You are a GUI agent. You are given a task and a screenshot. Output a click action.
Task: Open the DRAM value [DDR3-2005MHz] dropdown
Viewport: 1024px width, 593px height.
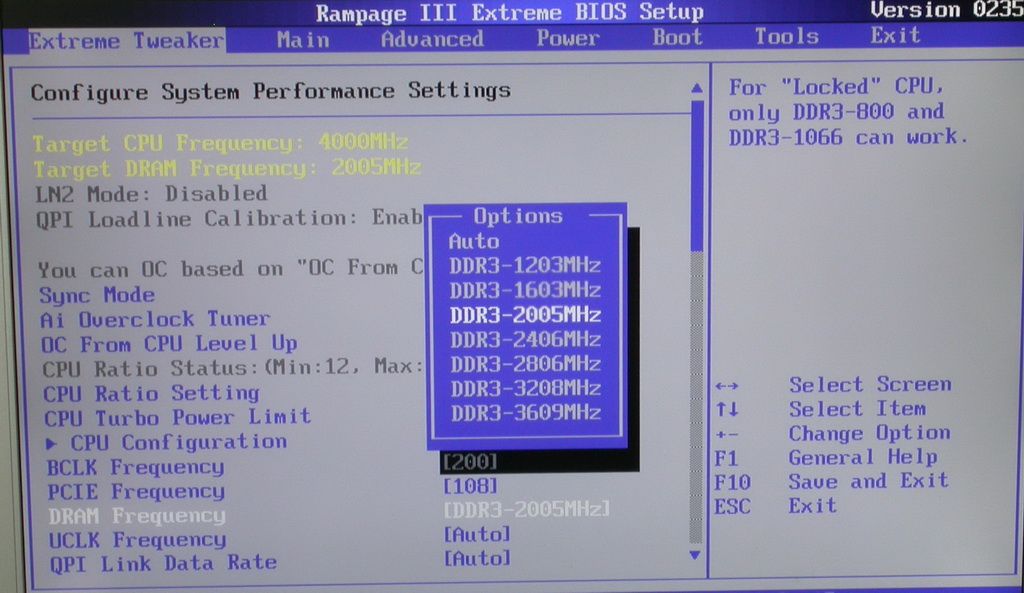(526, 509)
